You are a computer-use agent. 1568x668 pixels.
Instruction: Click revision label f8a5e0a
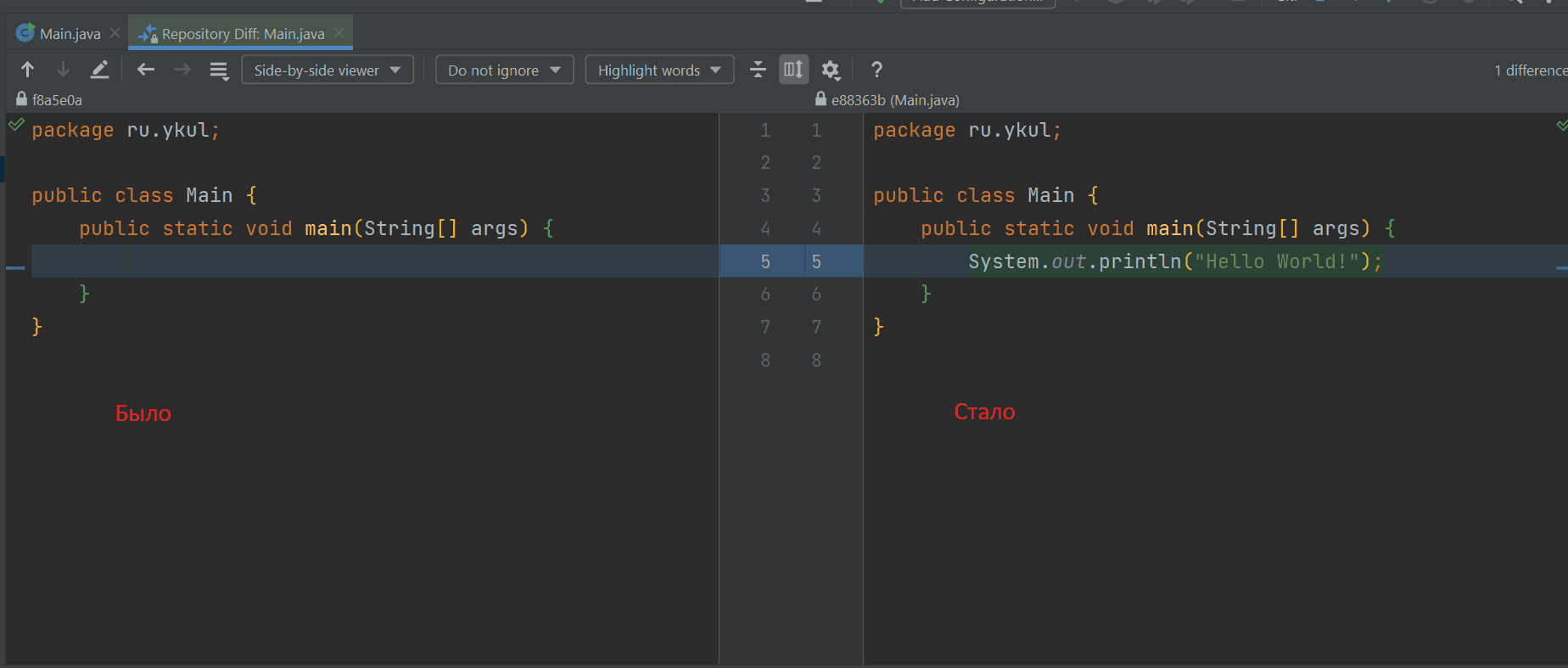pyautogui.click(x=57, y=100)
